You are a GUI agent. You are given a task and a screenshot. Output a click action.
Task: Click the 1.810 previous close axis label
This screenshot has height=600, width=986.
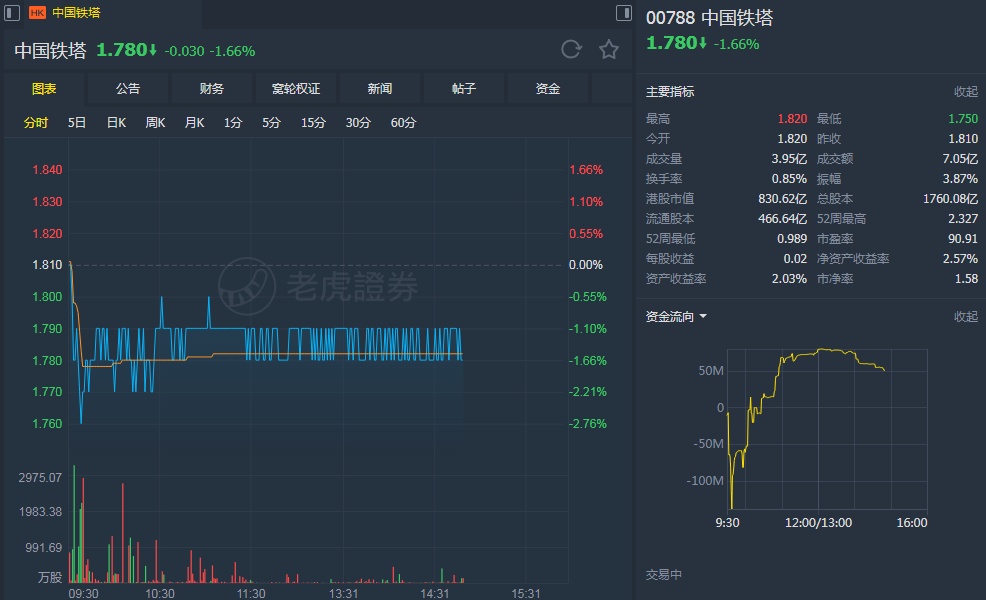tap(47, 265)
